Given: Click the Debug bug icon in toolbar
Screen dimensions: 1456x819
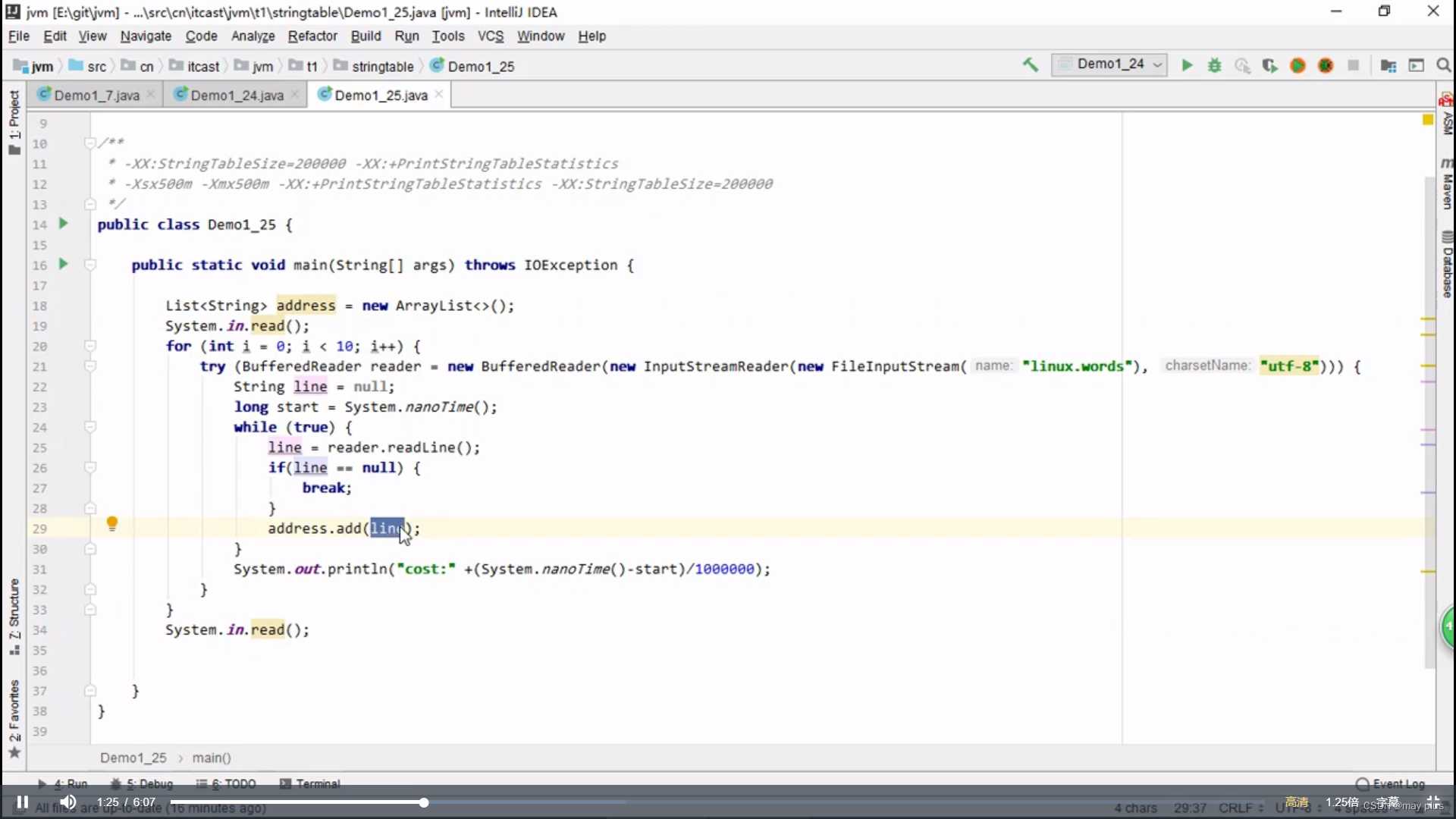Looking at the screenshot, I should [1215, 66].
